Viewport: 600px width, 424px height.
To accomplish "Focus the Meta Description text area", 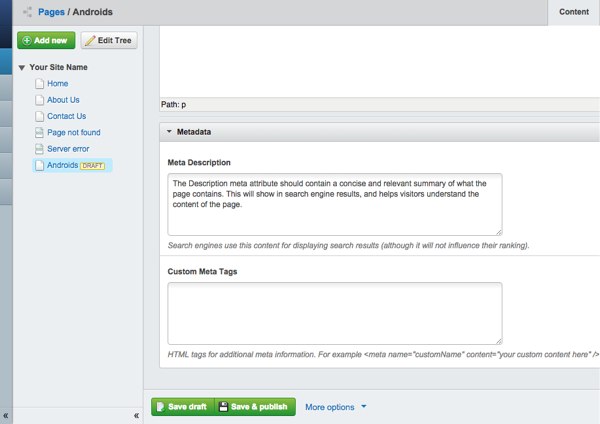I will tap(335, 205).
